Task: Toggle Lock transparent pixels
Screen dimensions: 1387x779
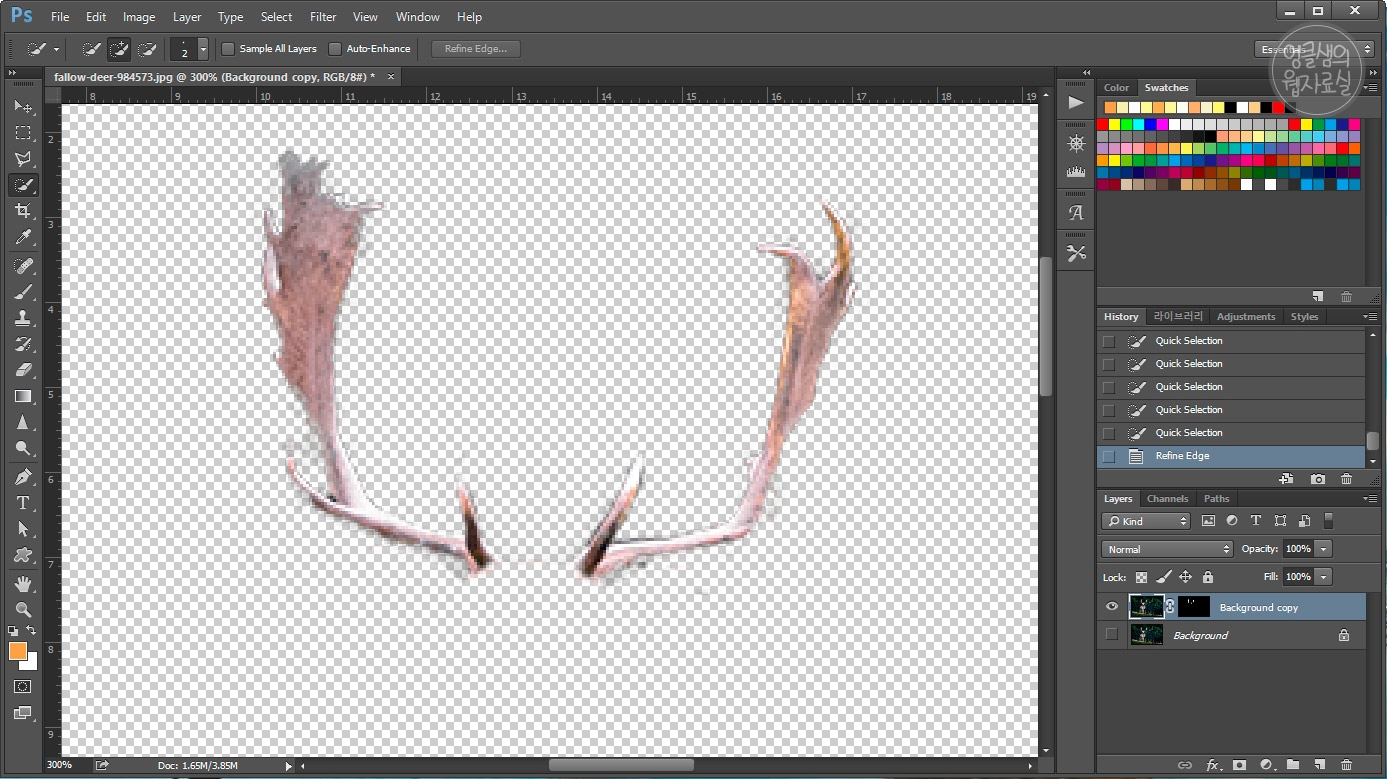Action: [1141, 577]
